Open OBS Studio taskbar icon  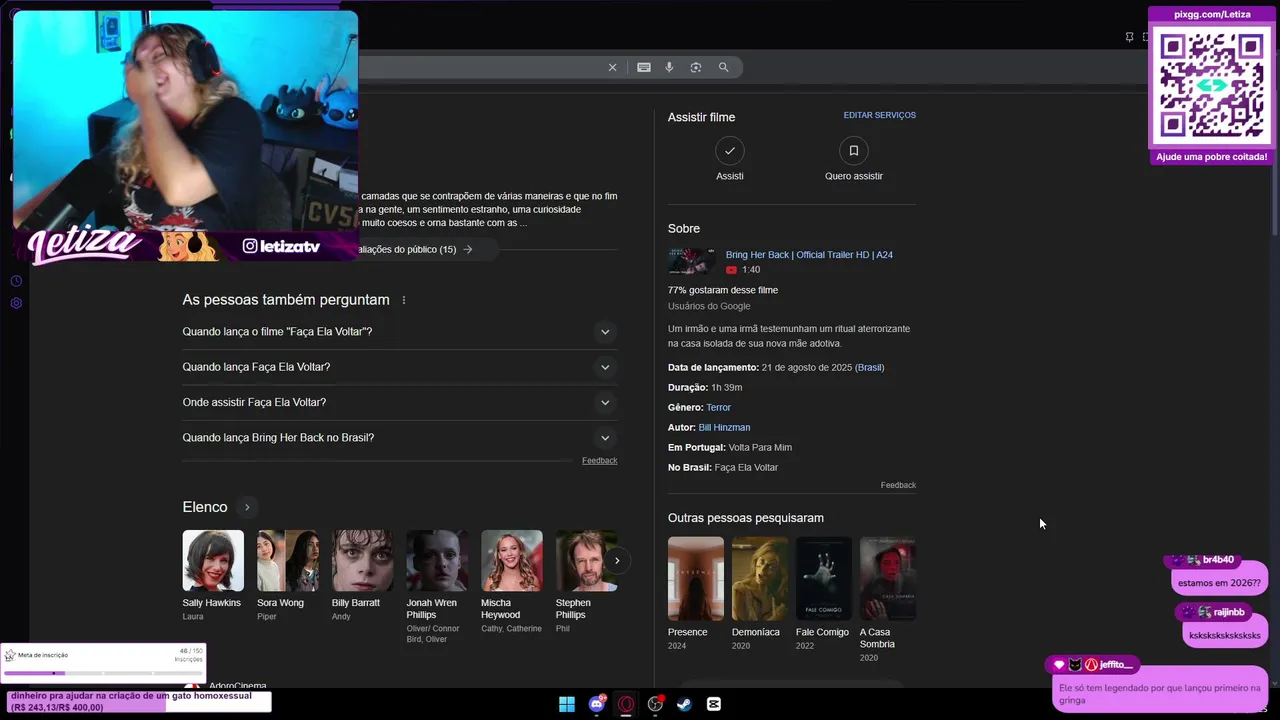click(x=655, y=704)
